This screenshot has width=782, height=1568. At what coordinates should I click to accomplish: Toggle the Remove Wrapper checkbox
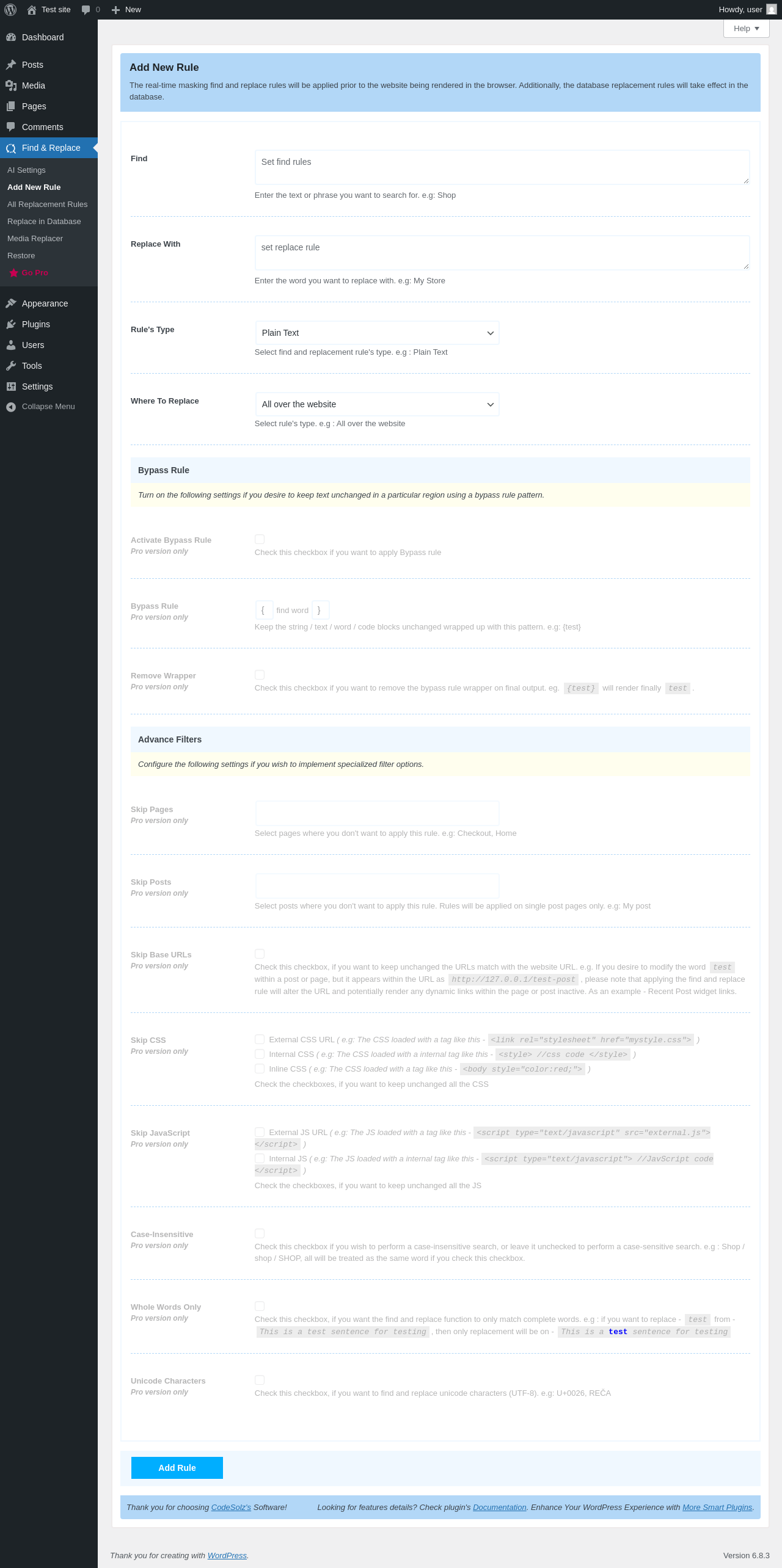tap(260, 675)
